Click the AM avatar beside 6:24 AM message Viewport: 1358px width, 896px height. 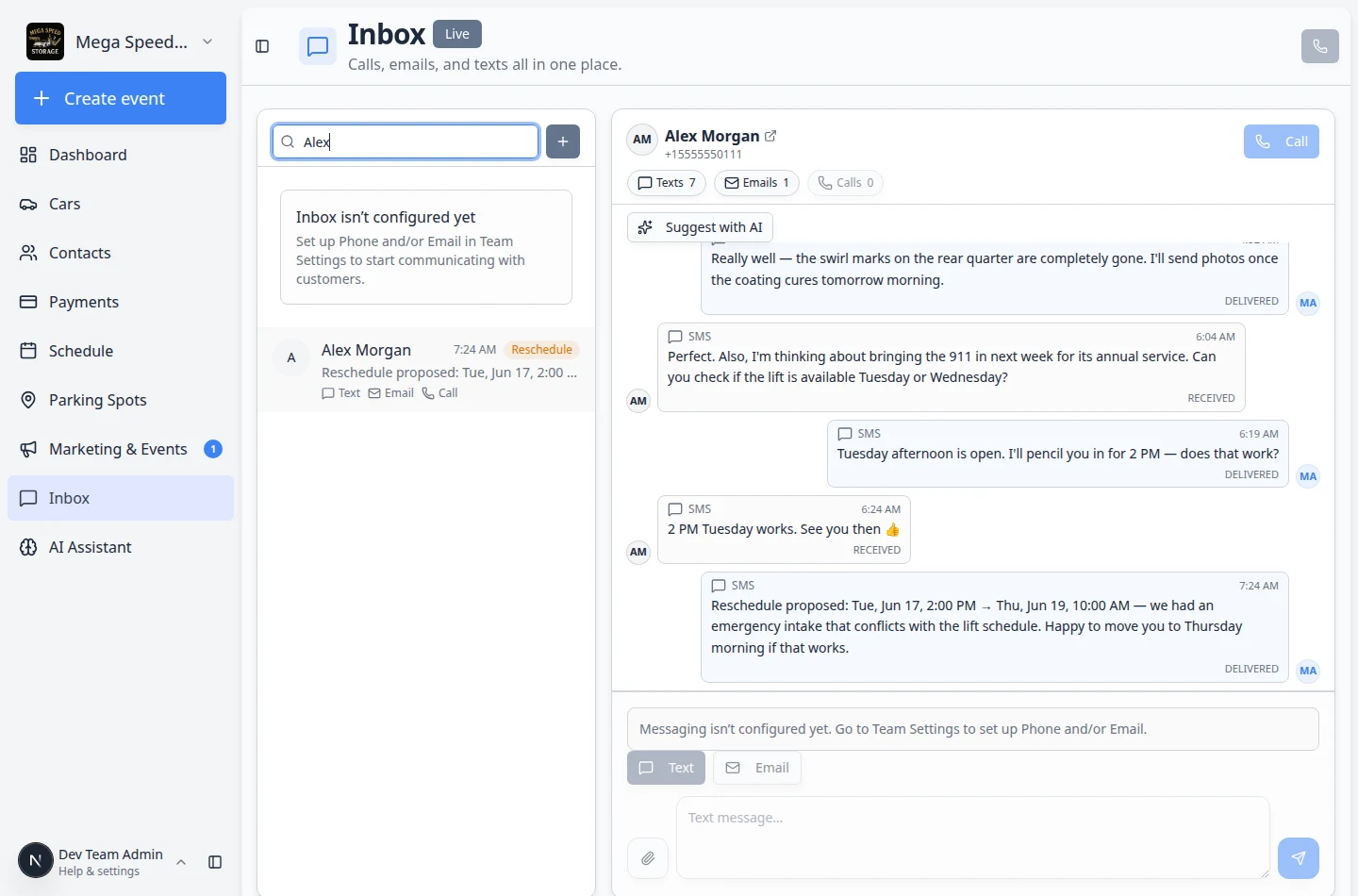click(638, 553)
